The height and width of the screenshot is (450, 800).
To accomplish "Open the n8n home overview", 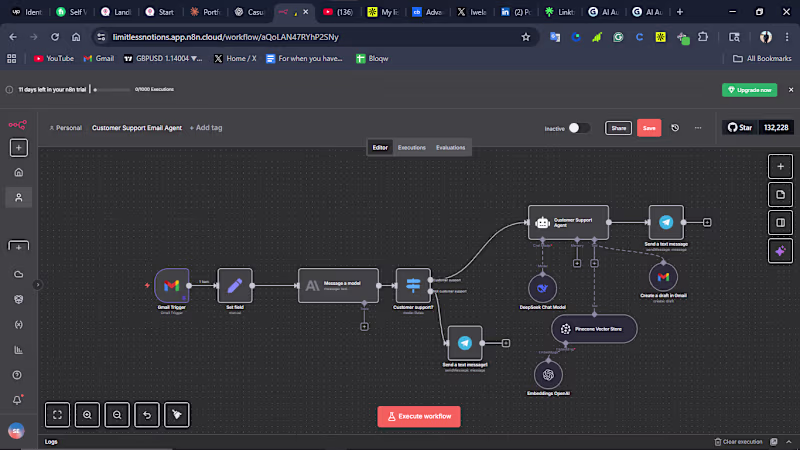I will click(19, 172).
